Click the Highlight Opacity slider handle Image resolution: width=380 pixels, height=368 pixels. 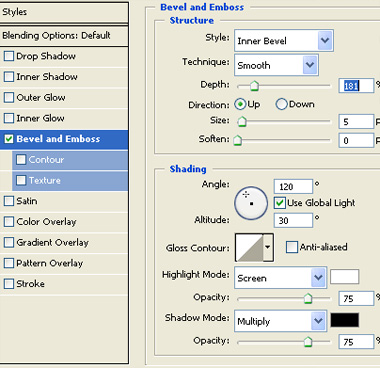click(308, 298)
